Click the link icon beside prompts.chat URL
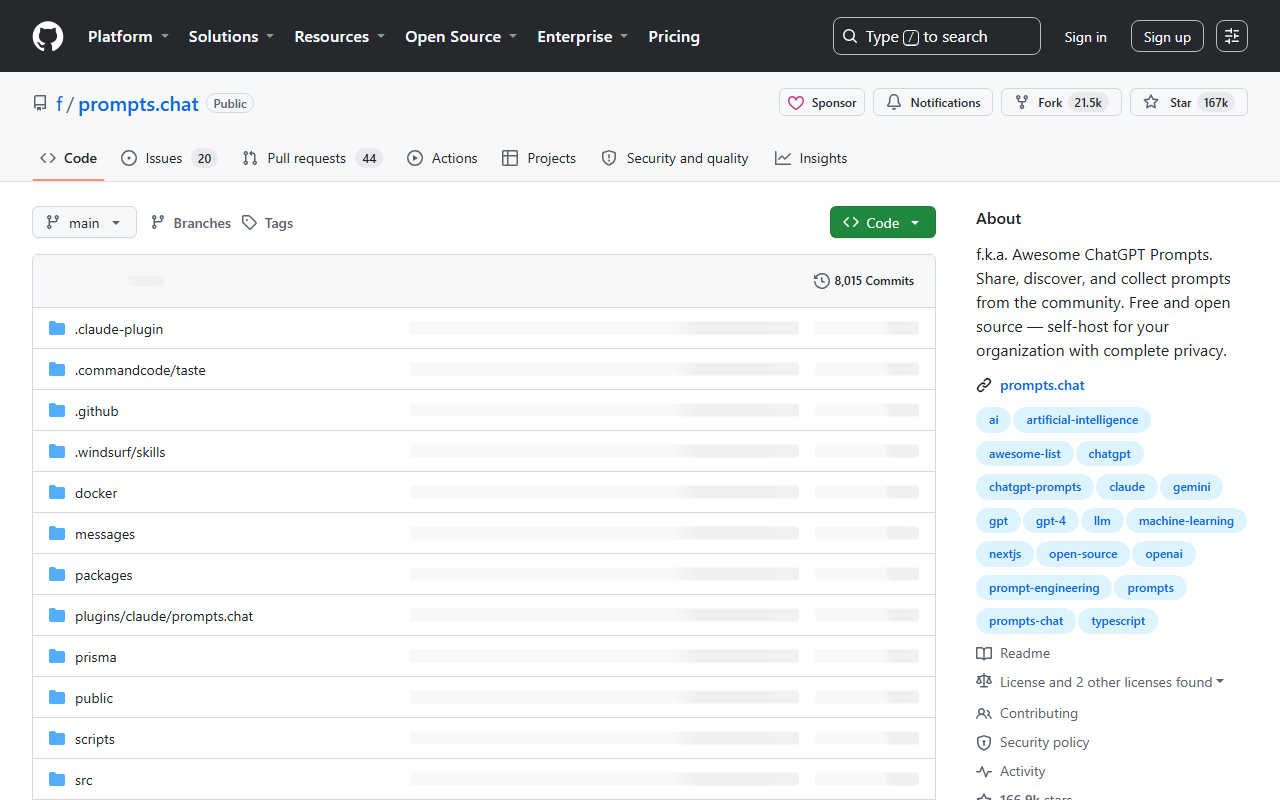The height and width of the screenshot is (800, 1280). coord(984,386)
